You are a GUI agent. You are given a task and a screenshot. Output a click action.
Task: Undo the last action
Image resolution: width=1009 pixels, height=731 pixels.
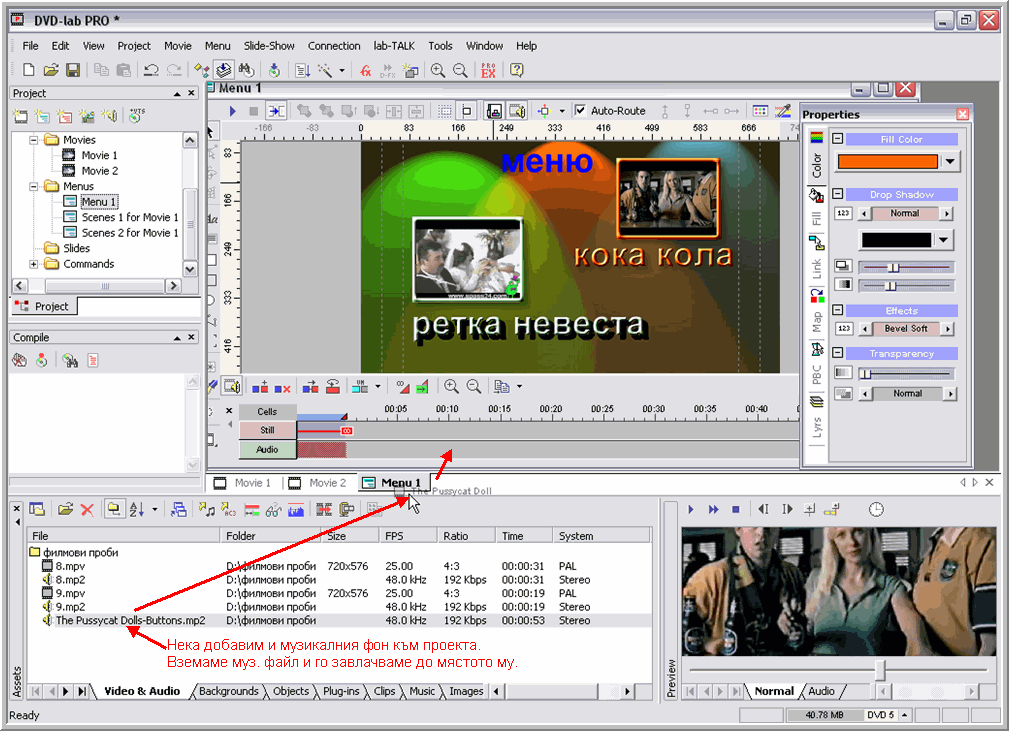pos(151,70)
